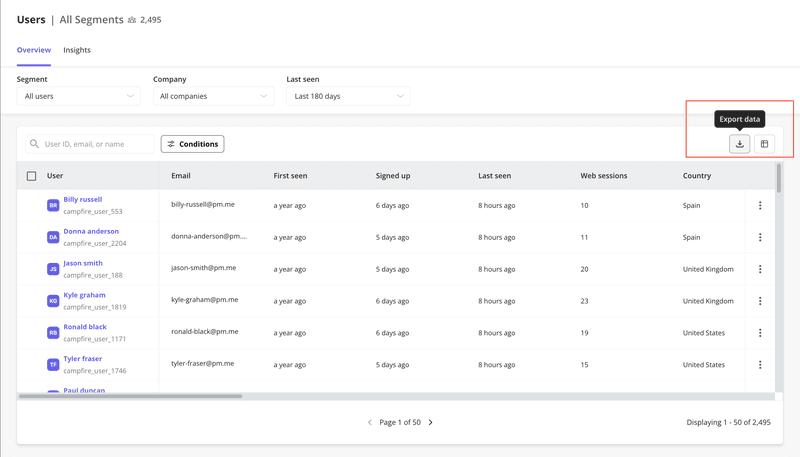
Task: Click email jason-smith@pm.me
Action: 204,268
